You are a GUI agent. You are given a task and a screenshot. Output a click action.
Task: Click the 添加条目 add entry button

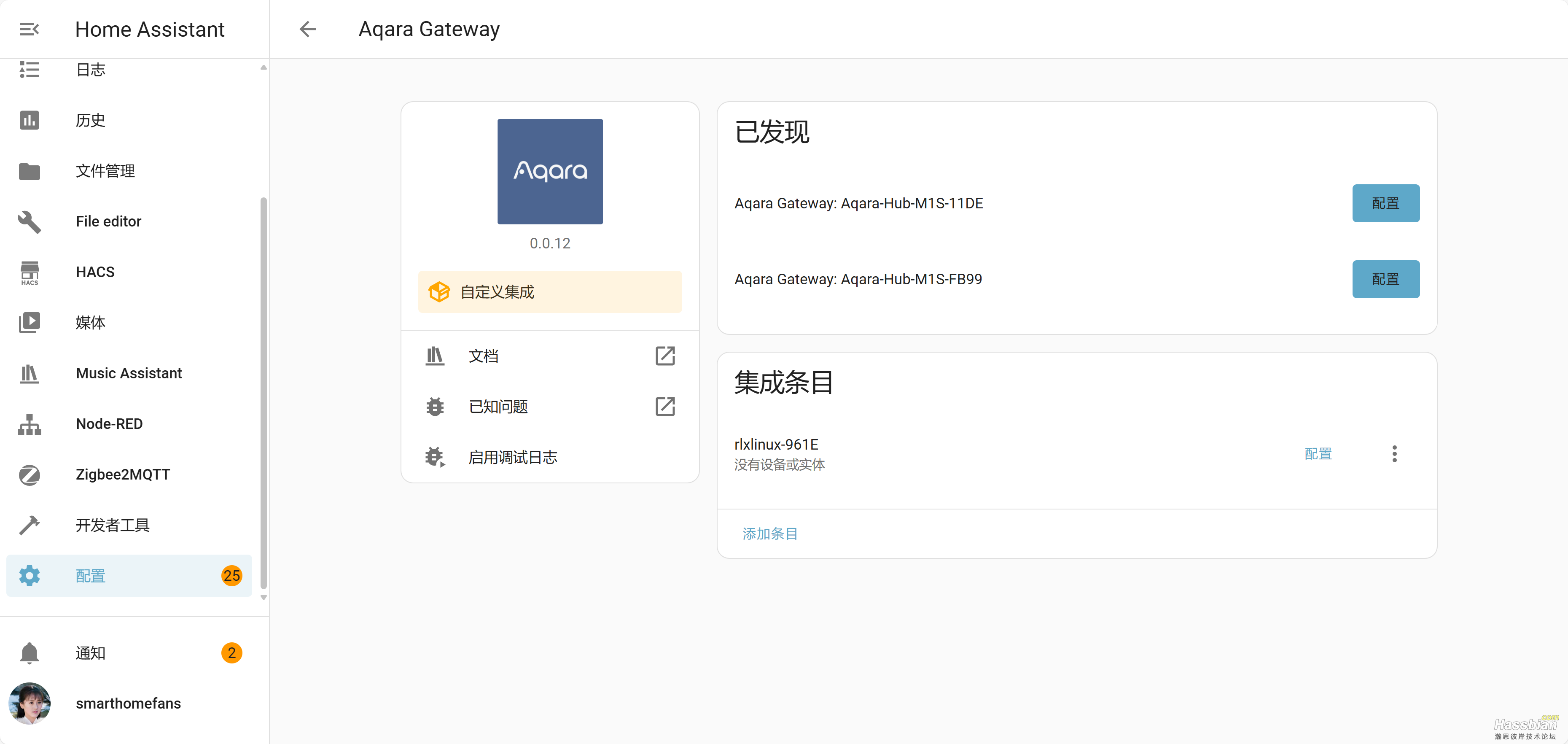tap(769, 534)
